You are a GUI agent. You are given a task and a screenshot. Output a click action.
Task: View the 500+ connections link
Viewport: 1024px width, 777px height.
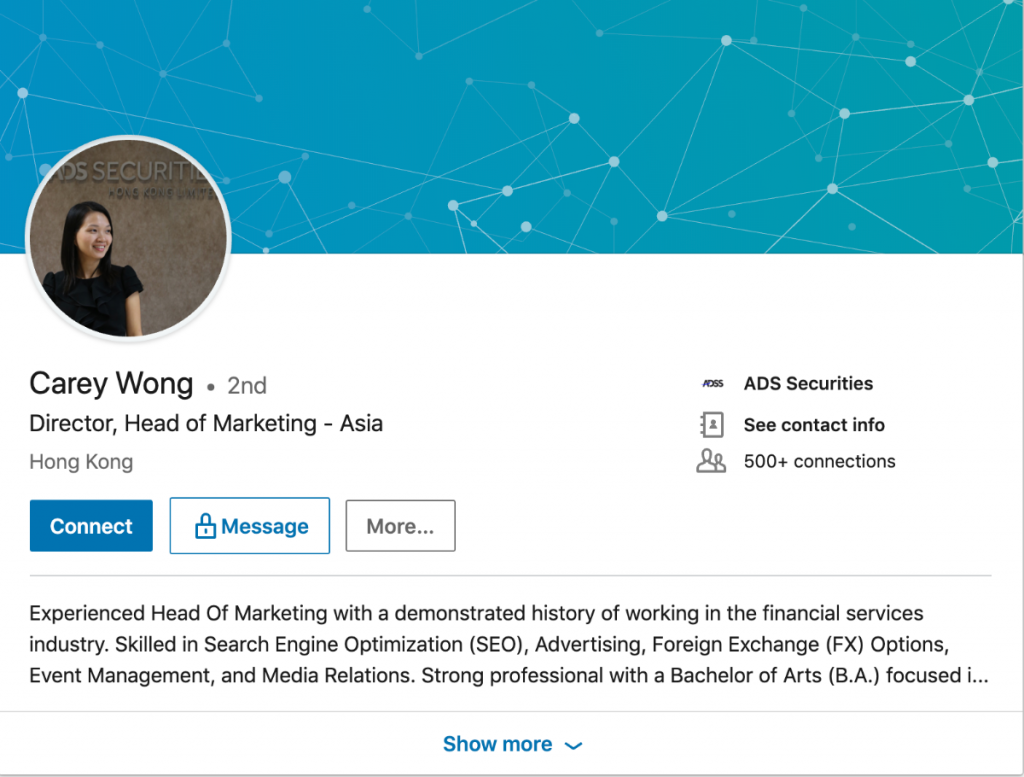coord(819,462)
